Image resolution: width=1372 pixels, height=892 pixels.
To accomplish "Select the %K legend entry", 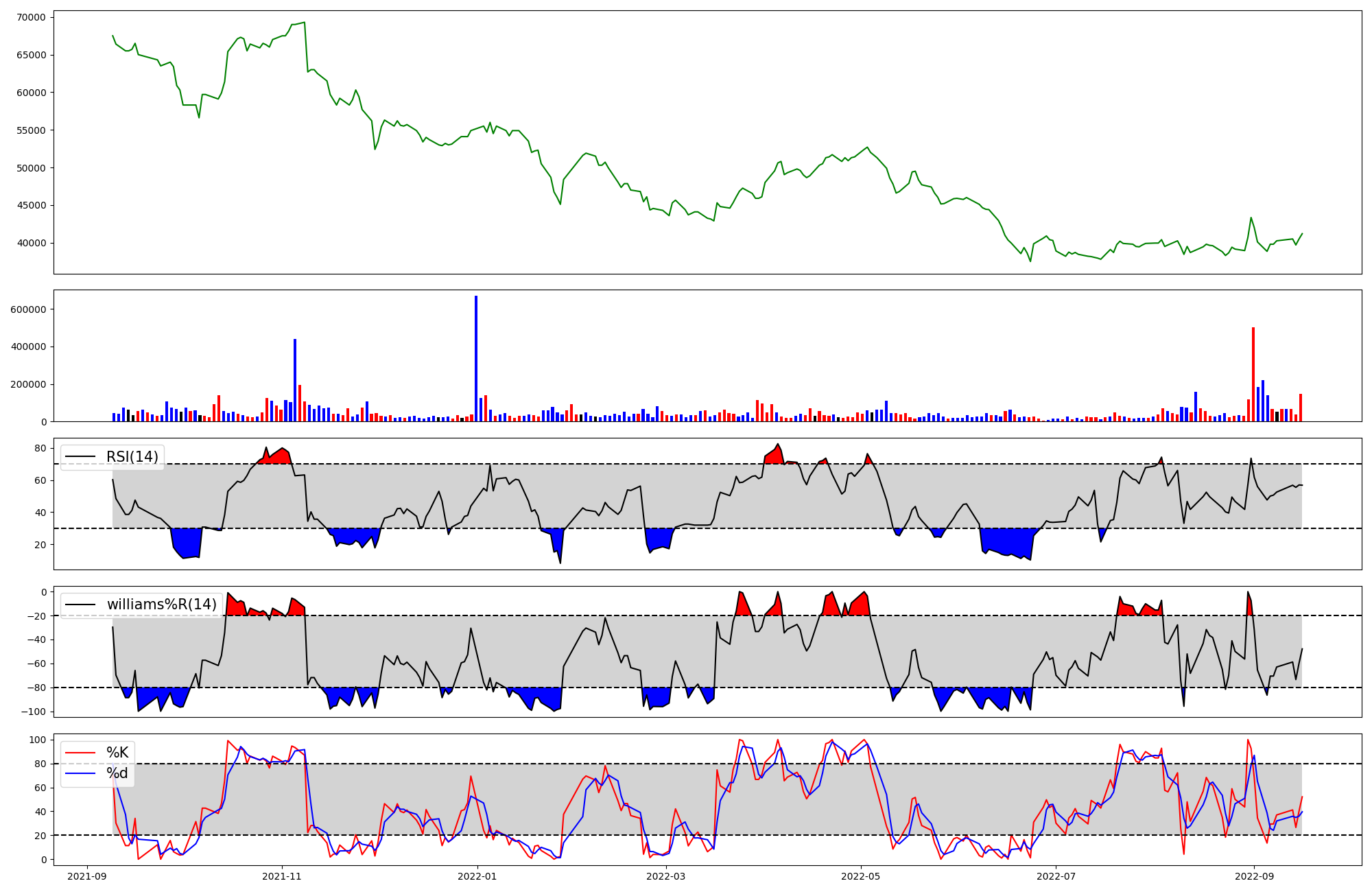I will [x=117, y=753].
